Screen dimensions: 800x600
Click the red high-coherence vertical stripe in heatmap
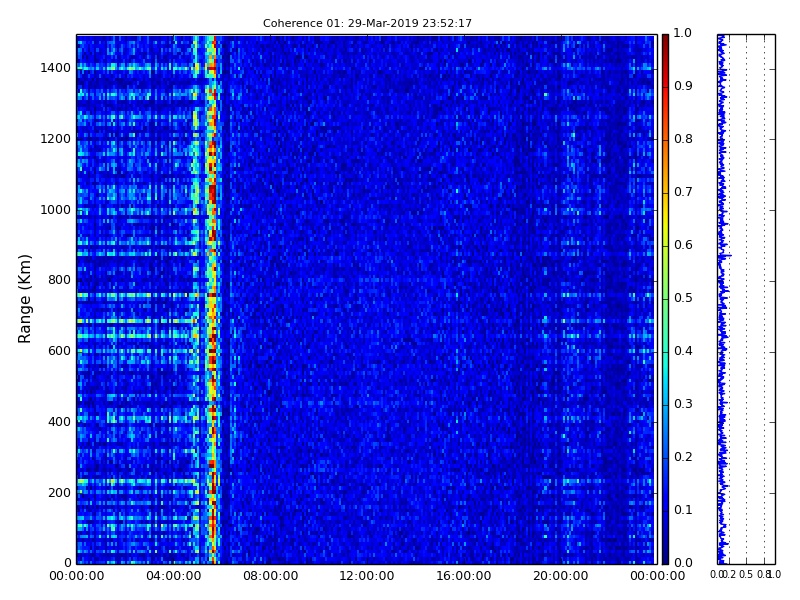point(212,299)
